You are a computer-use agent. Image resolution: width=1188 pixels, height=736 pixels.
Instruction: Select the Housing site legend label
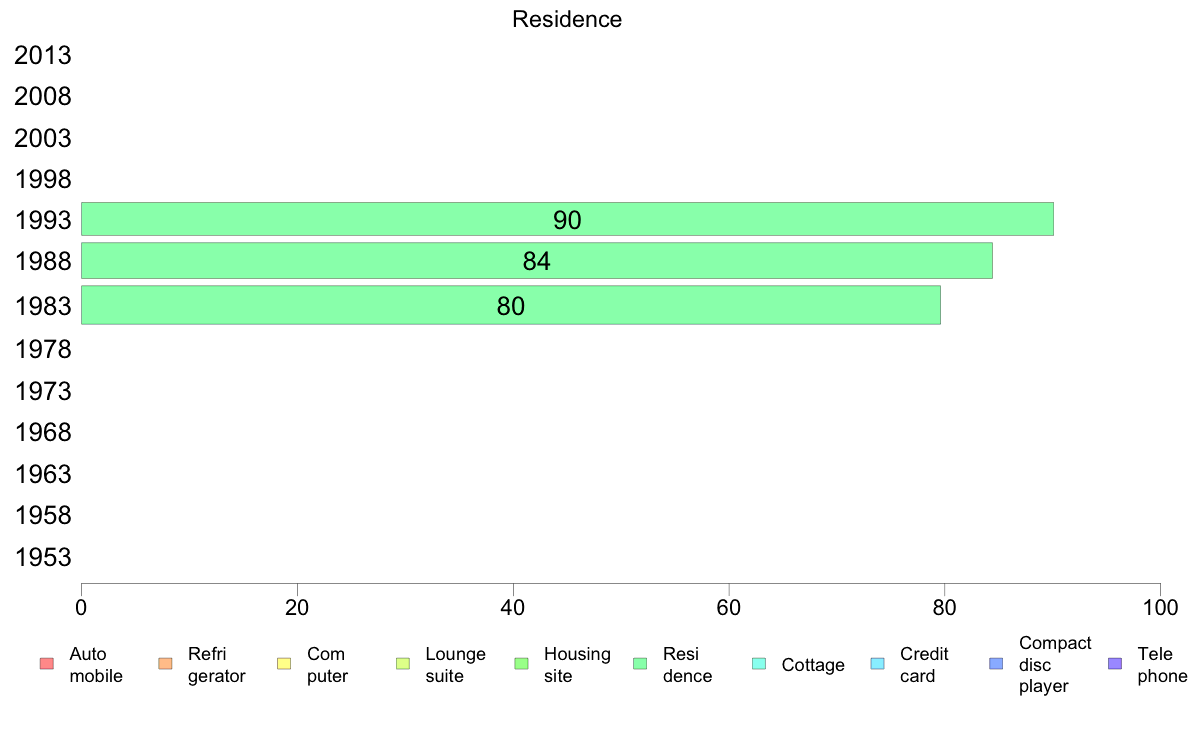click(577, 665)
